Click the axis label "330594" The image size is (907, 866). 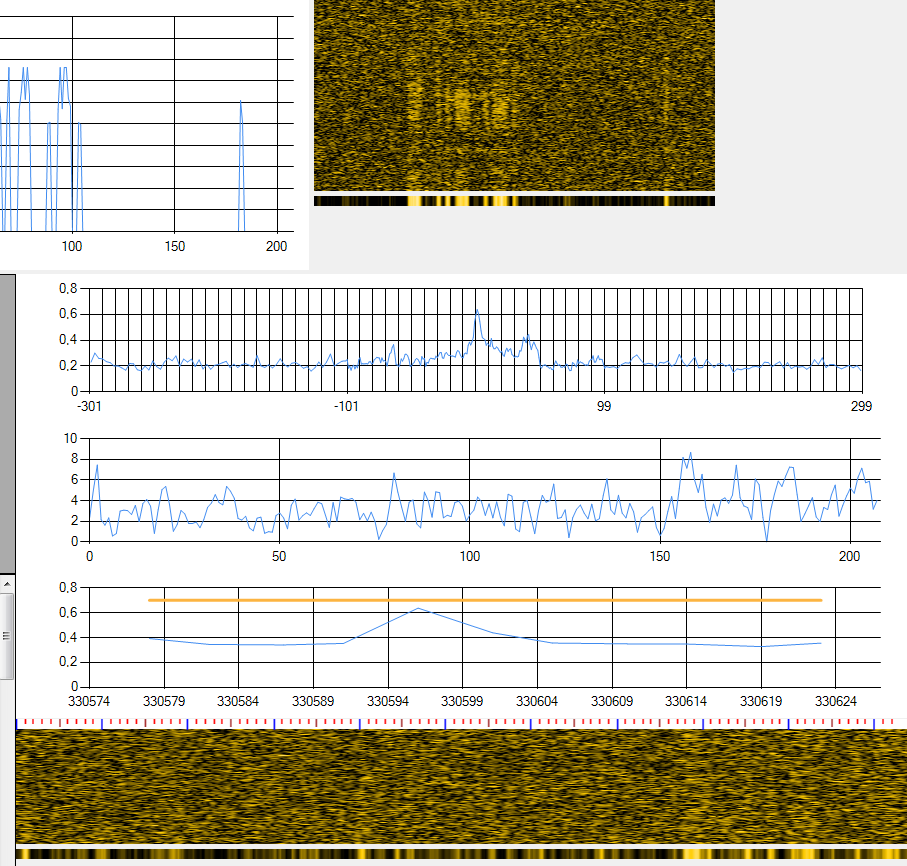coord(388,701)
